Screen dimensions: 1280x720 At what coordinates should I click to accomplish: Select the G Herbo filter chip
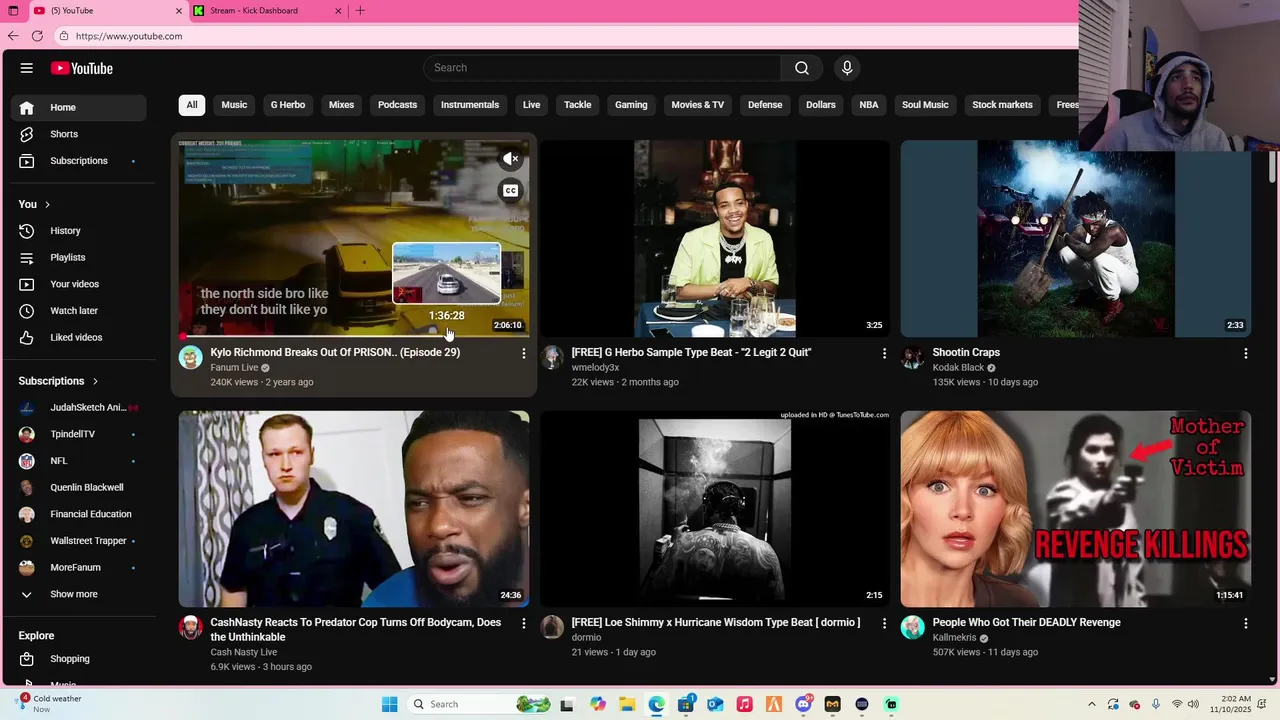pos(288,105)
